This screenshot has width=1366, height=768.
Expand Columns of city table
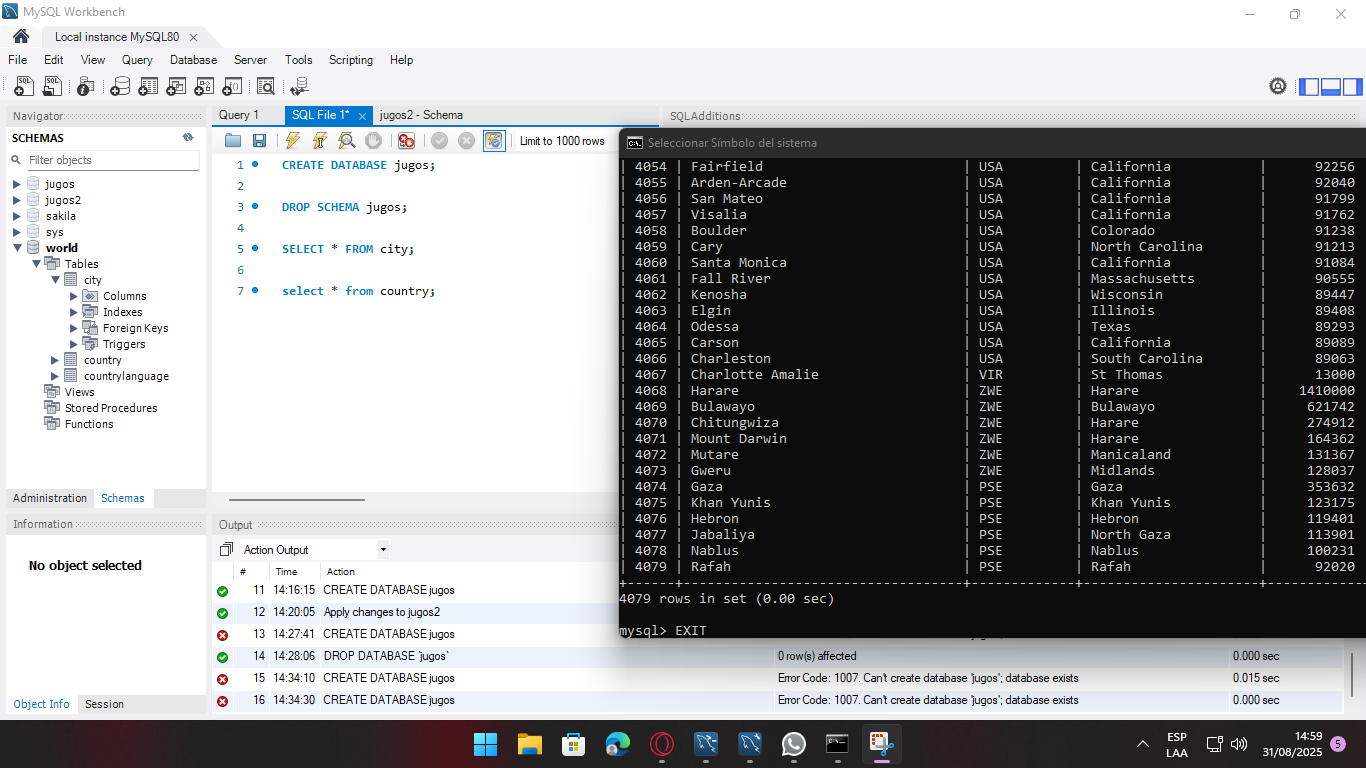(x=74, y=296)
